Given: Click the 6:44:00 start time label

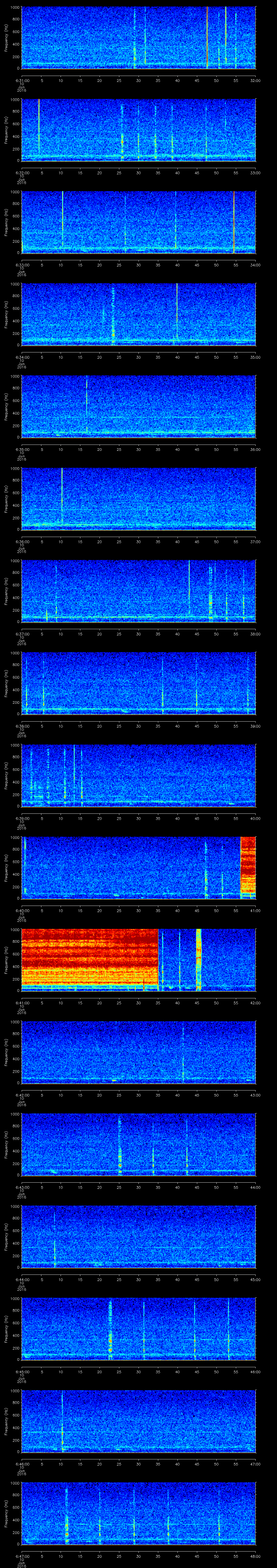Looking at the screenshot, I should click(x=22, y=1279).
